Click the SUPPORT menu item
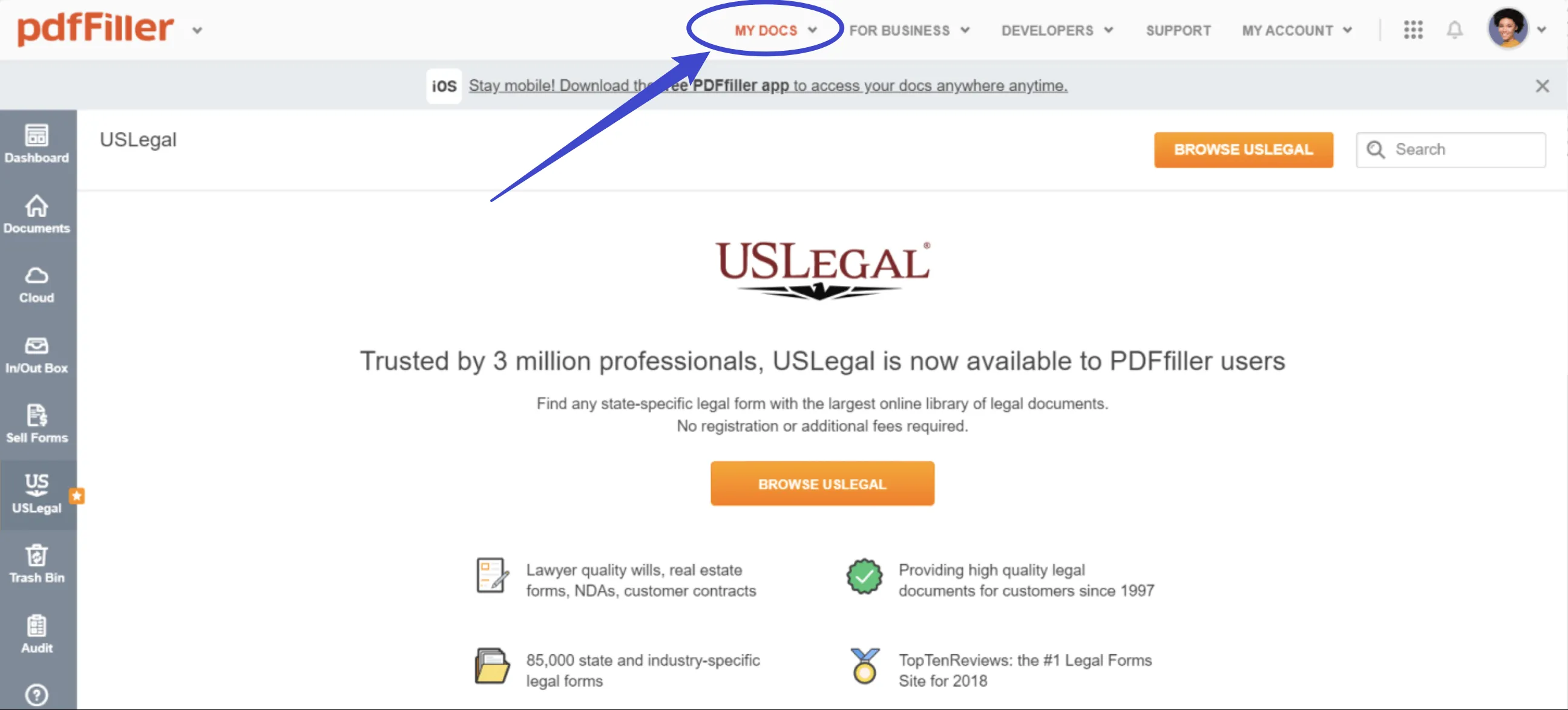The image size is (1568, 710). pos(1177,30)
